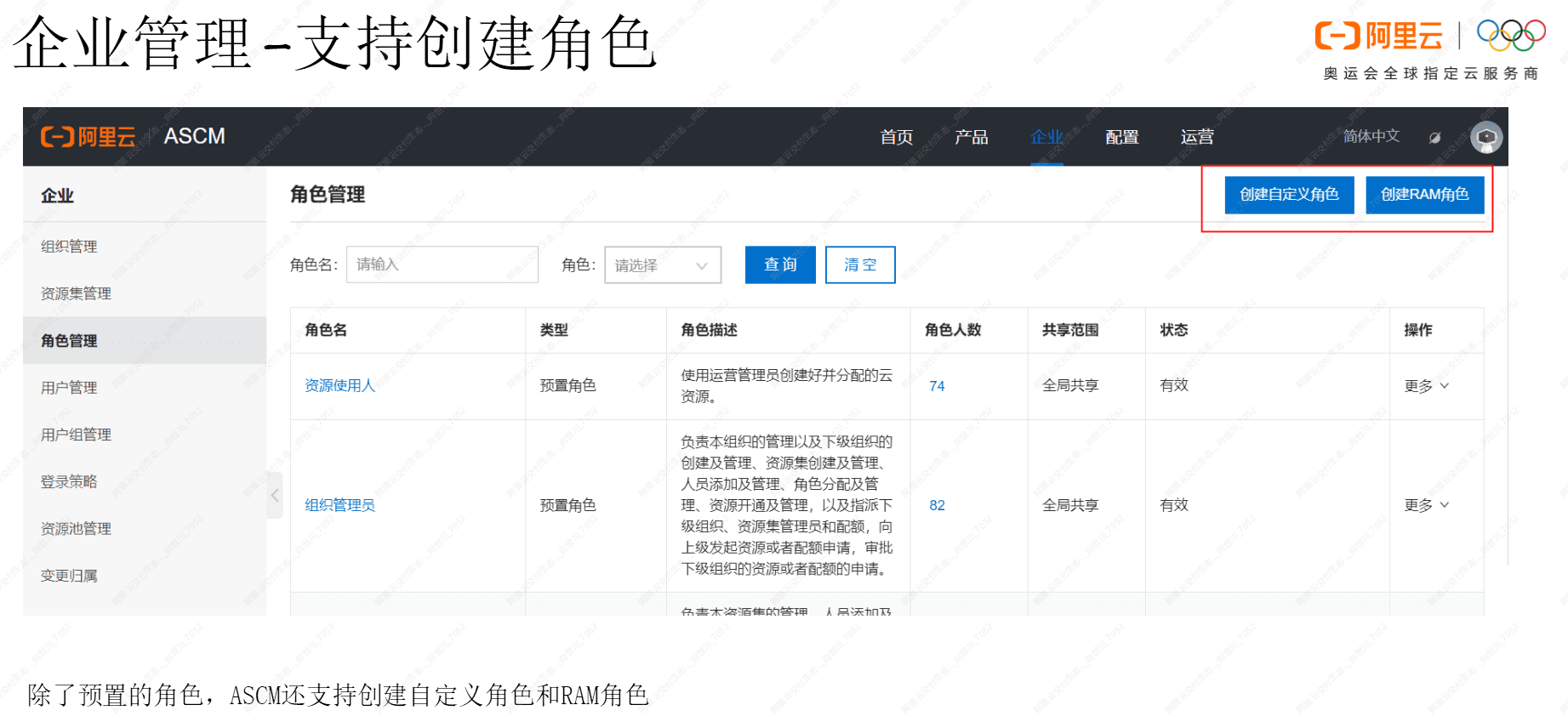
Task: Click 创建RAM角色 button
Action: (1424, 195)
